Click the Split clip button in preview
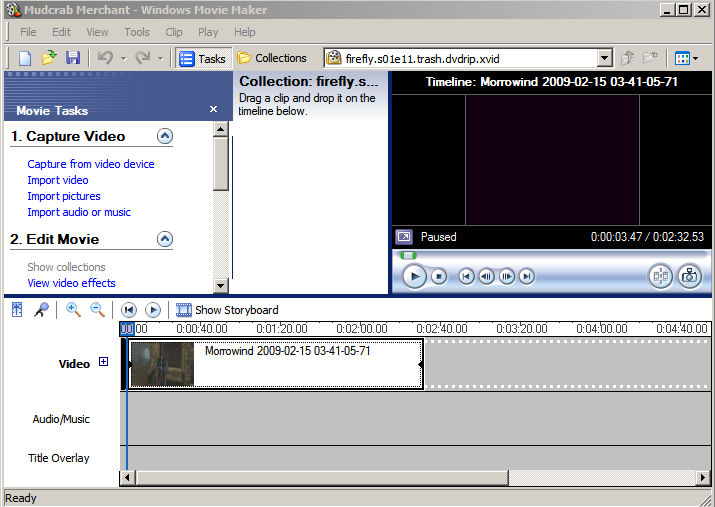The image size is (715, 507). [660, 276]
